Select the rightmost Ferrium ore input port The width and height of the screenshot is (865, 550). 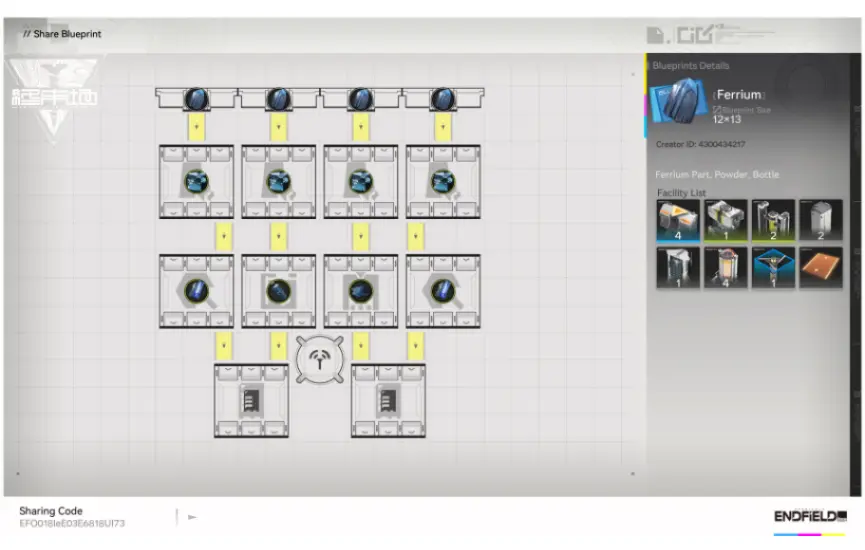(443, 98)
